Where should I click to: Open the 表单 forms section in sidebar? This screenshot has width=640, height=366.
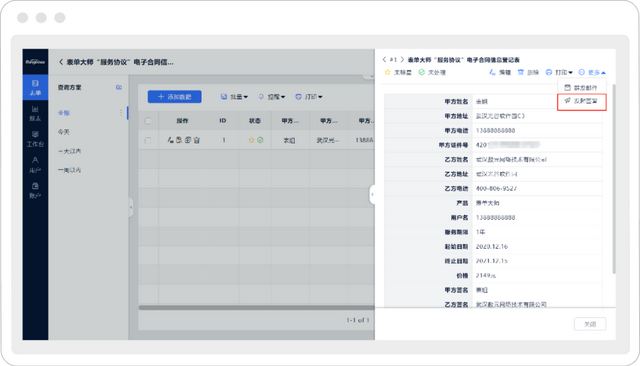coord(35,87)
